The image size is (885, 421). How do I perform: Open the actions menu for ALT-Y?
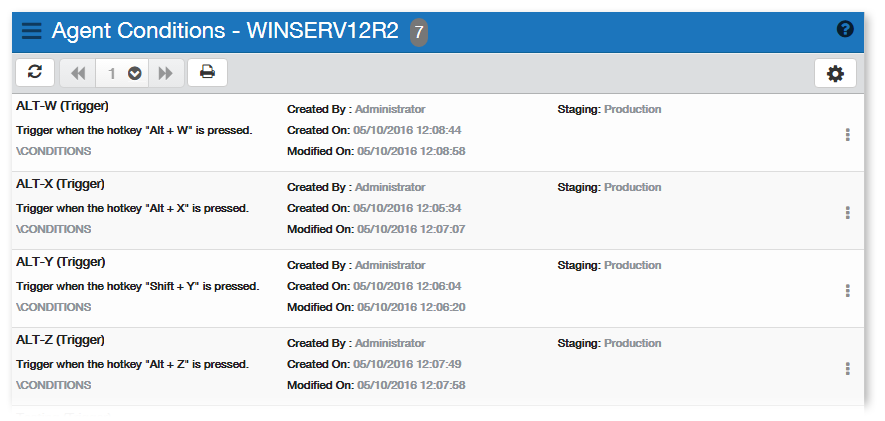847,290
